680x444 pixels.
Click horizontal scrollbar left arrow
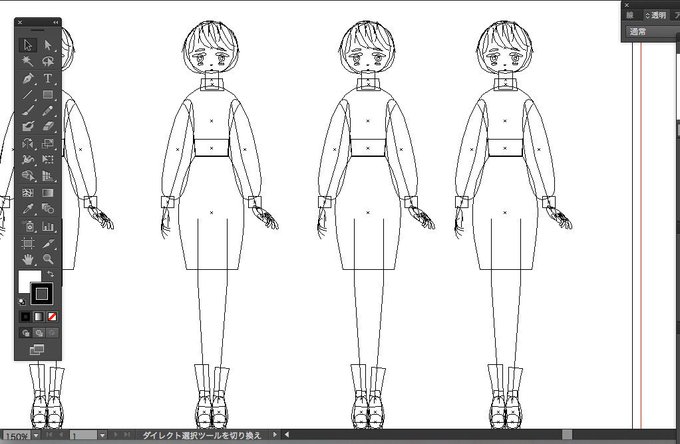click(287, 434)
